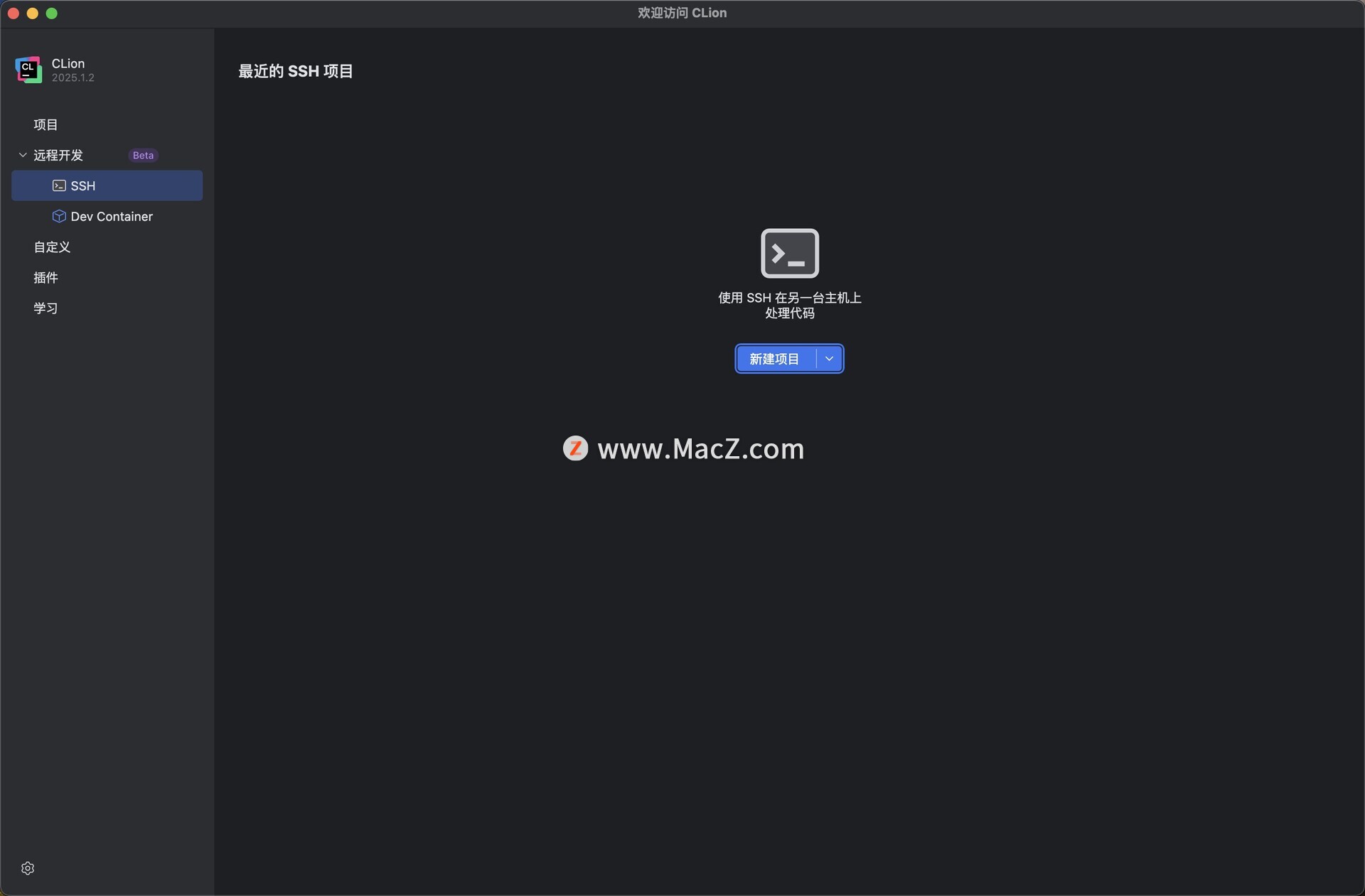This screenshot has height=896, width=1365.
Task: Click the Dev Container cube icon
Action: [59, 216]
